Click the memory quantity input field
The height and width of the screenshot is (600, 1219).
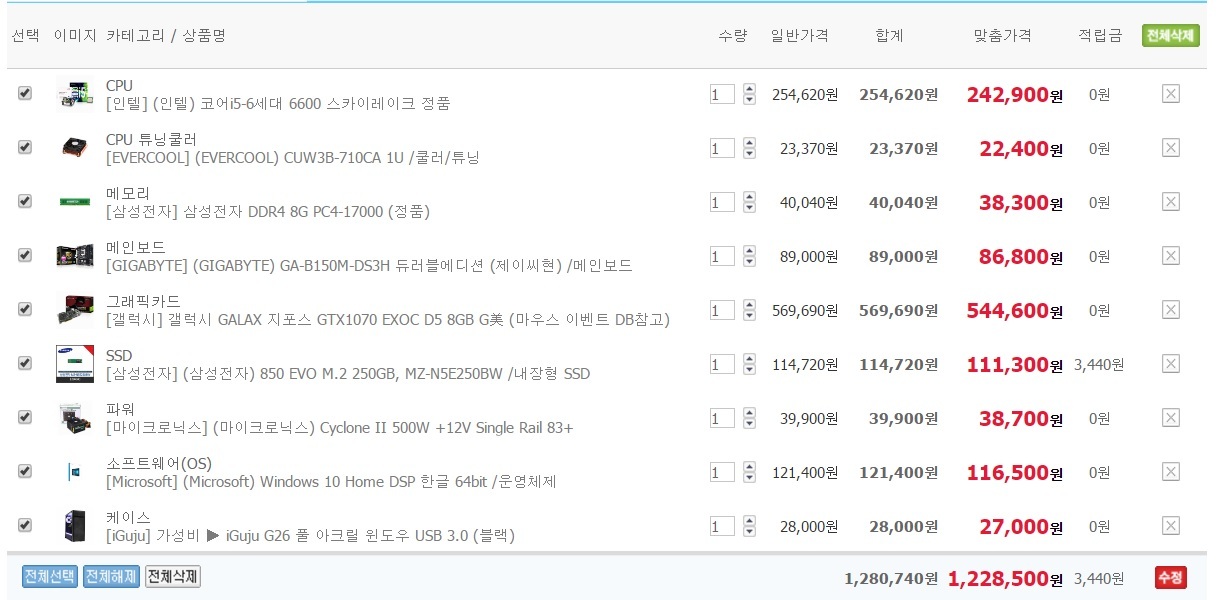[721, 203]
